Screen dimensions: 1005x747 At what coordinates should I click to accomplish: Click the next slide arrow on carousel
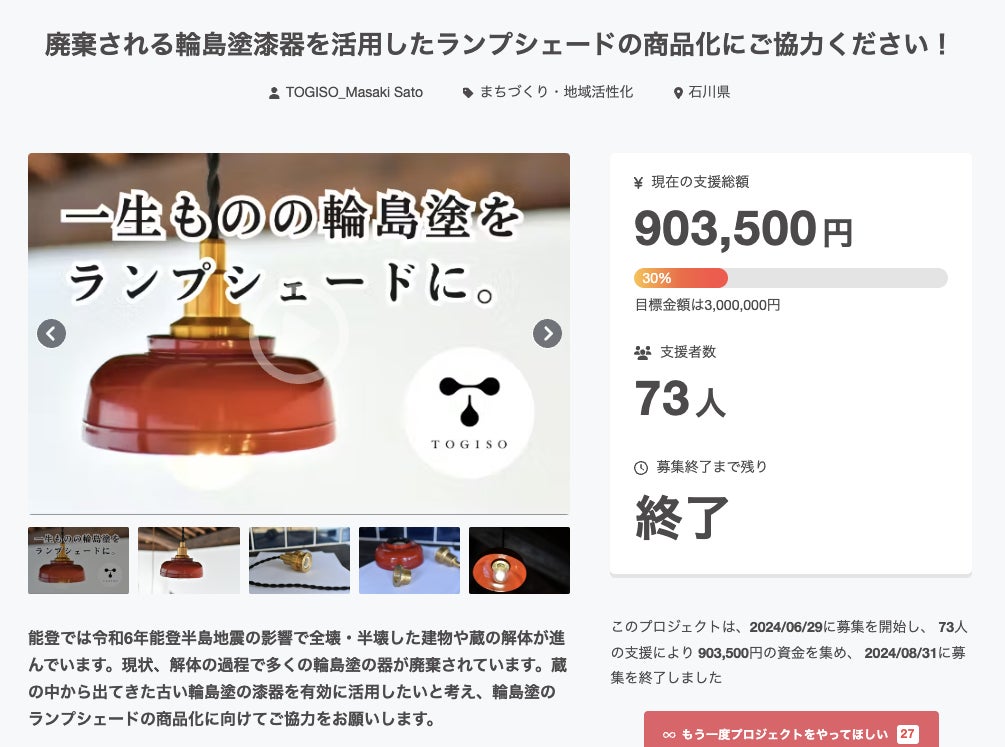(547, 333)
